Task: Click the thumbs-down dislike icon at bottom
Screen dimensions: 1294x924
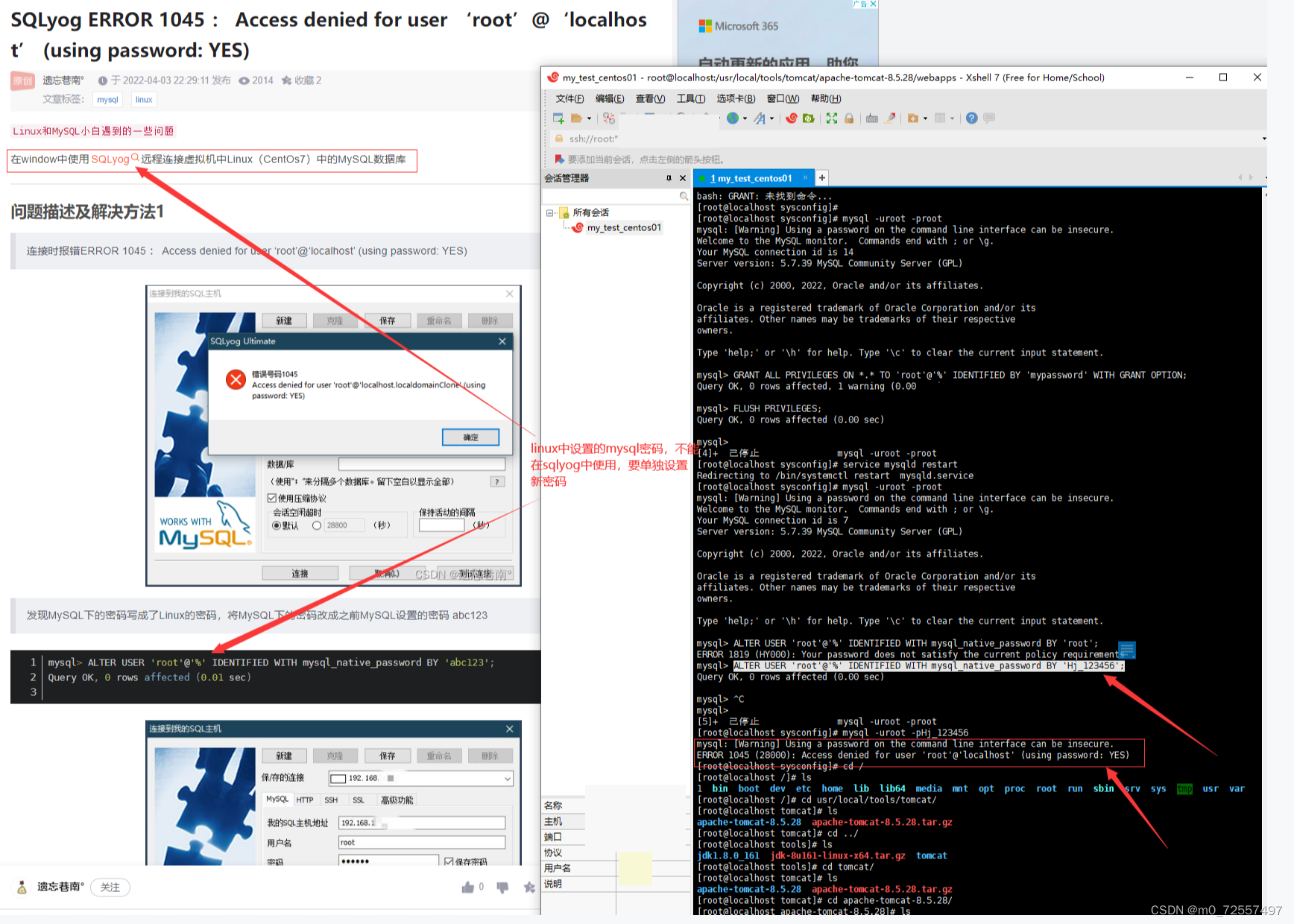Action: 502,887
